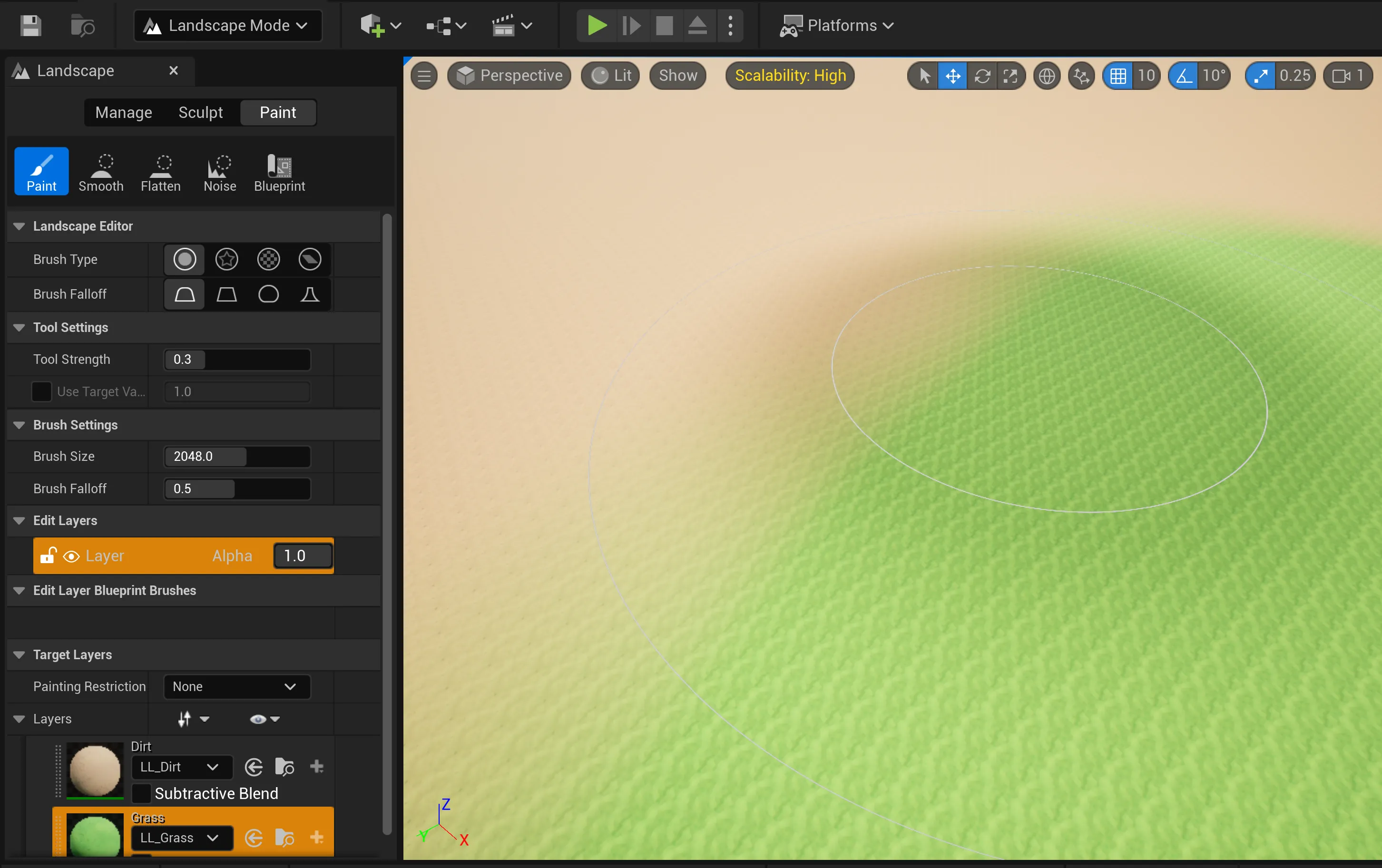
Task: Switch to the Sculpt tab
Action: (200, 112)
